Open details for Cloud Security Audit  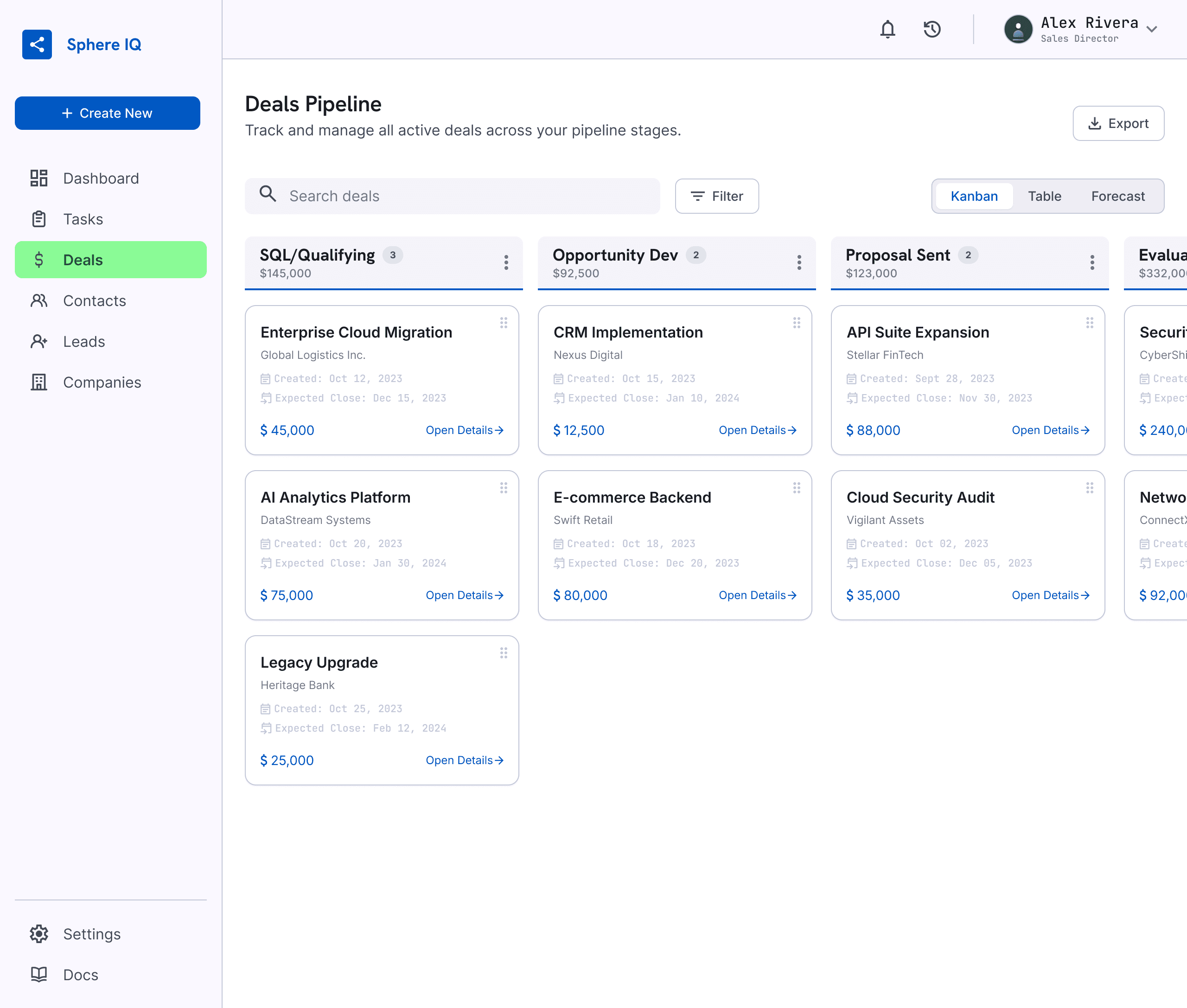(1050, 595)
